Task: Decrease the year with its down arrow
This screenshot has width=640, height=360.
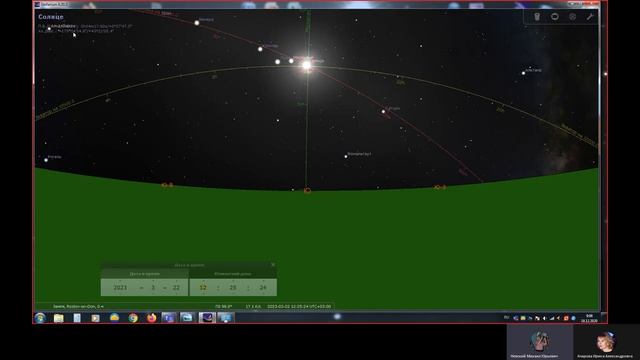Action: pos(120,294)
